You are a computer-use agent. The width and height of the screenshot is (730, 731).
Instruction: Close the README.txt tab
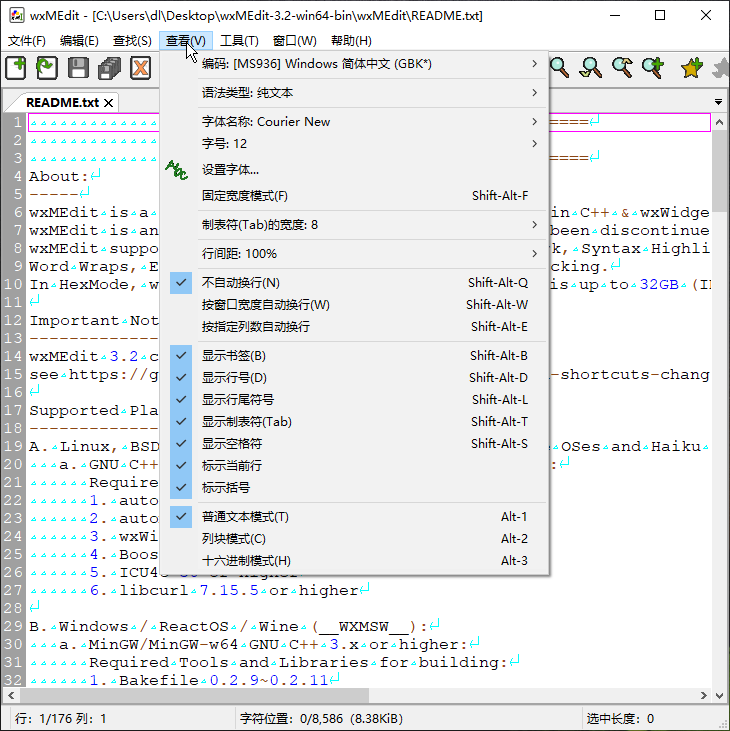point(108,103)
